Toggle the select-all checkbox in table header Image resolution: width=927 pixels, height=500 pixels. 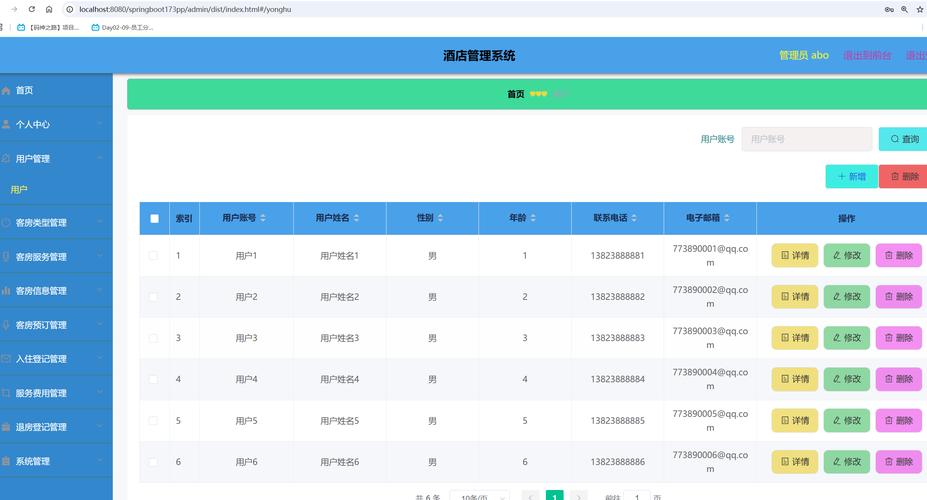point(154,218)
